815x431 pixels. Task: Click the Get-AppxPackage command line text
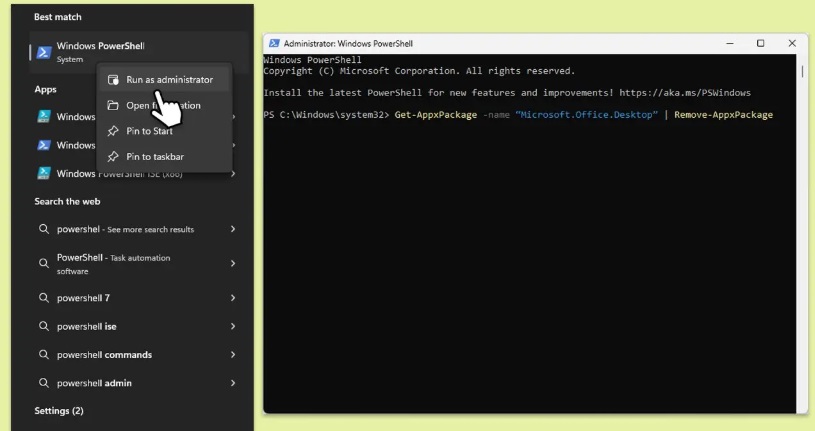(518, 115)
